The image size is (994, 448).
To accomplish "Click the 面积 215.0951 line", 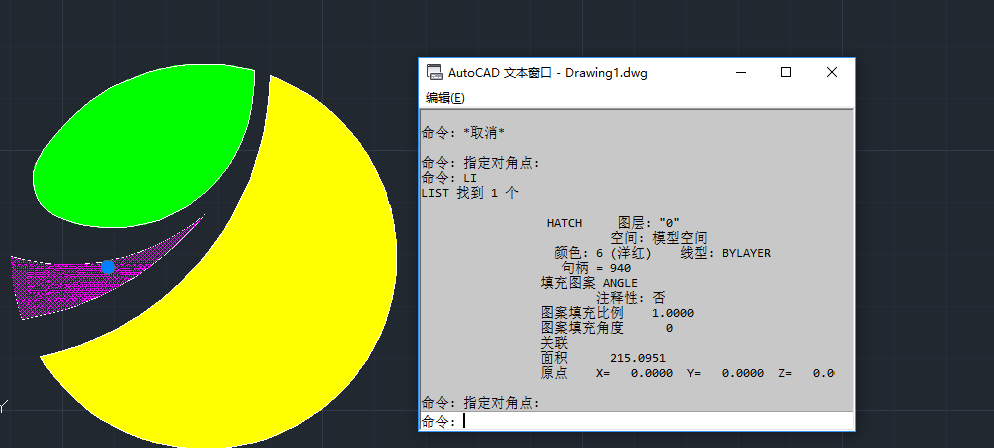I will [603, 358].
